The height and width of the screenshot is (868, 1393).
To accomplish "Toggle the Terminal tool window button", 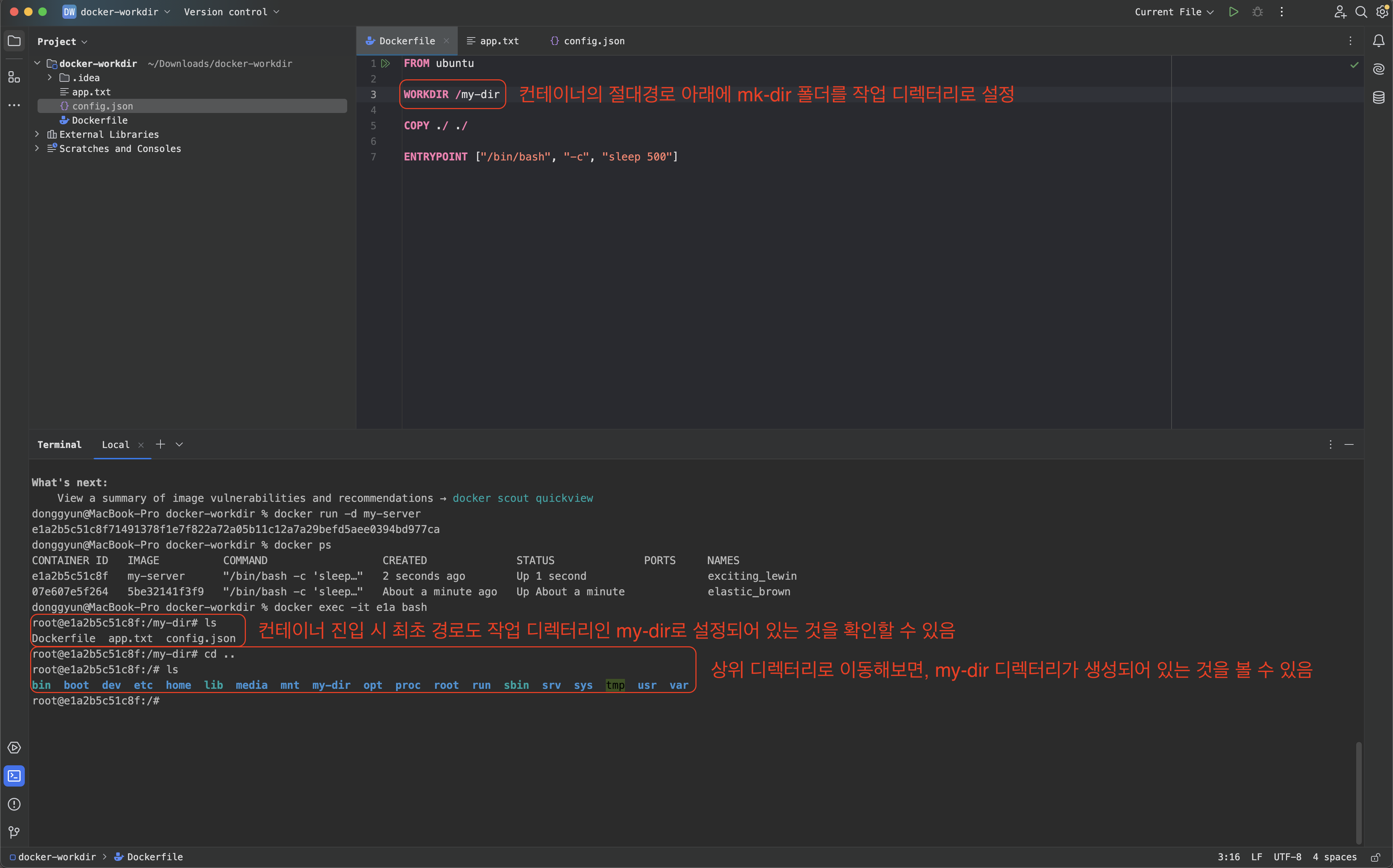I will (x=14, y=776).
